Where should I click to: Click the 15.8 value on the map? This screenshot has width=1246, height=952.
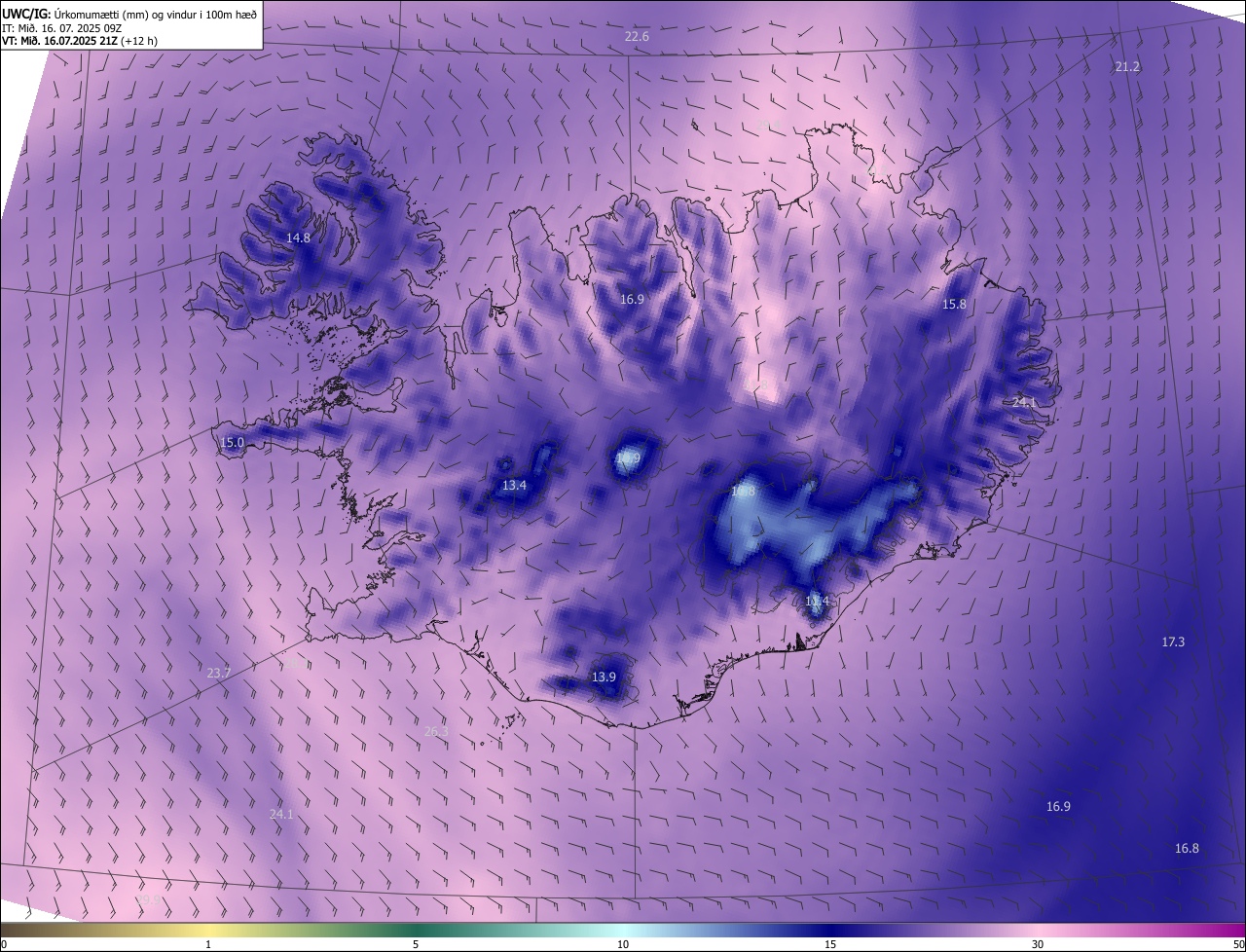click(954, 304)
